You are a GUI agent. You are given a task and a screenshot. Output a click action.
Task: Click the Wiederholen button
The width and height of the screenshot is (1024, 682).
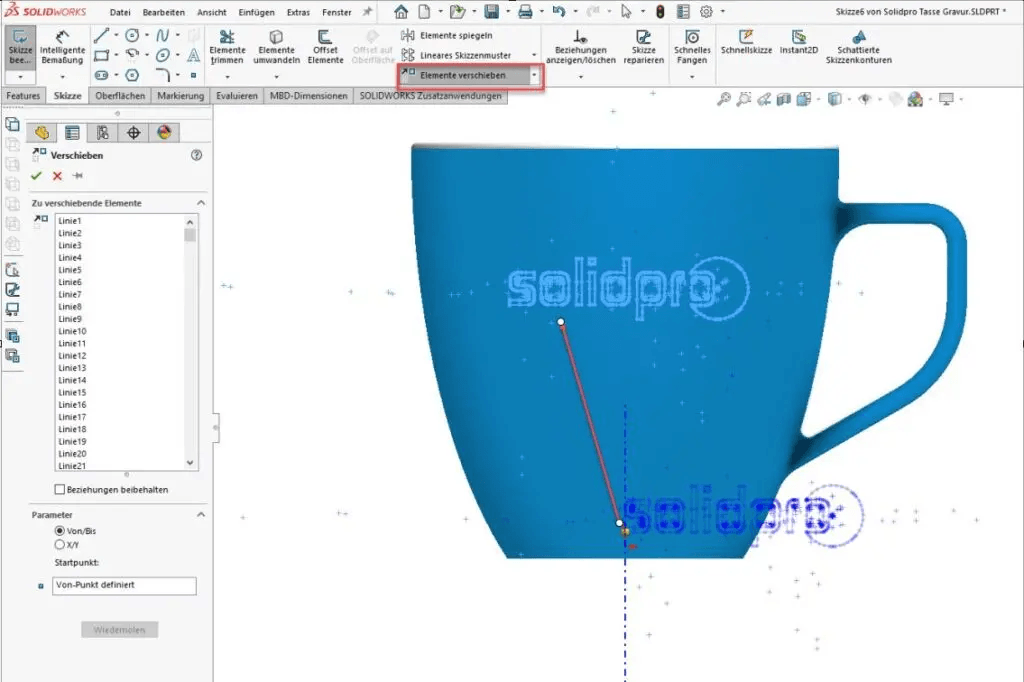coord(120,630)
